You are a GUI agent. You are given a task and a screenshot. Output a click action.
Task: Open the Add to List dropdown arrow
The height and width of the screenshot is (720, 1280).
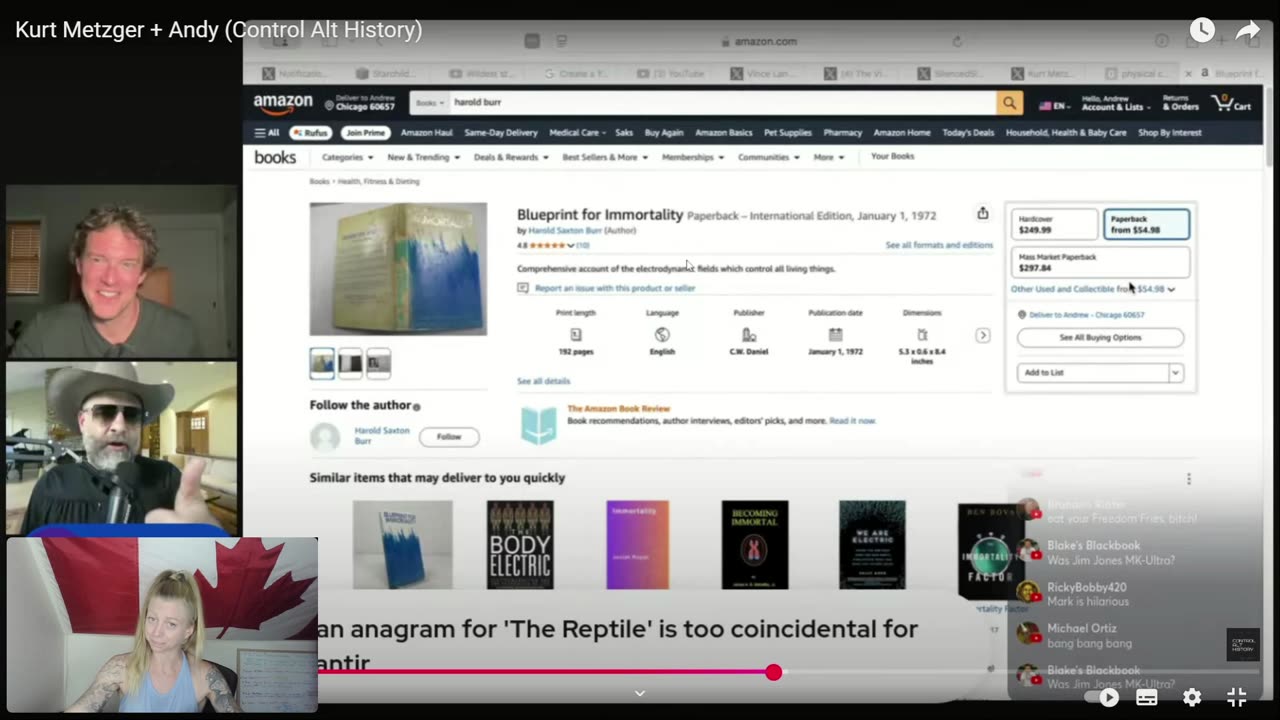pos(1175,373)
